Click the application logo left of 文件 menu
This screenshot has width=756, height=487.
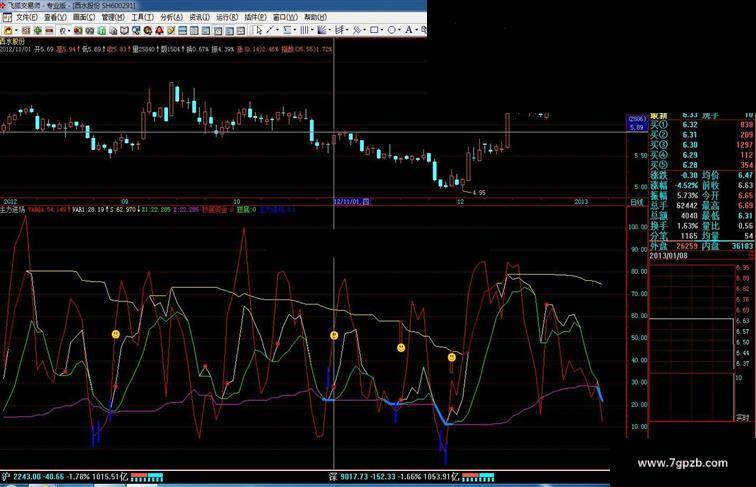tap(7, 17)
